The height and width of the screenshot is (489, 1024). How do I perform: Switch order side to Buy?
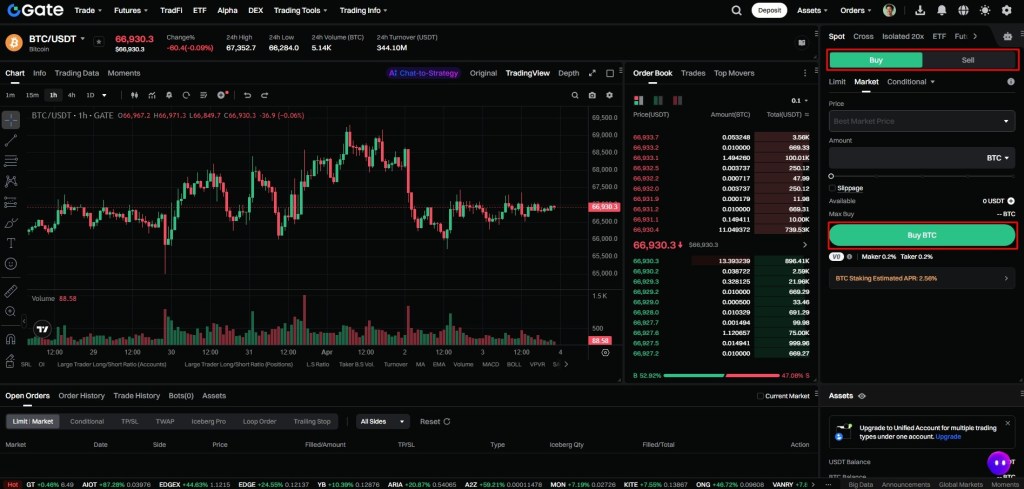(876, 60)
